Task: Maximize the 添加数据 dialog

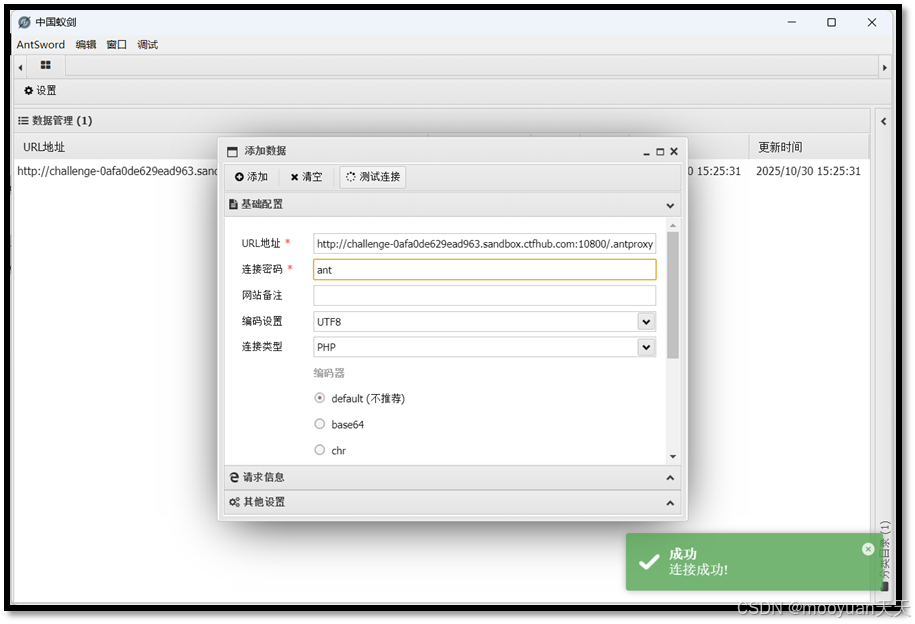Action: point(660,152)
